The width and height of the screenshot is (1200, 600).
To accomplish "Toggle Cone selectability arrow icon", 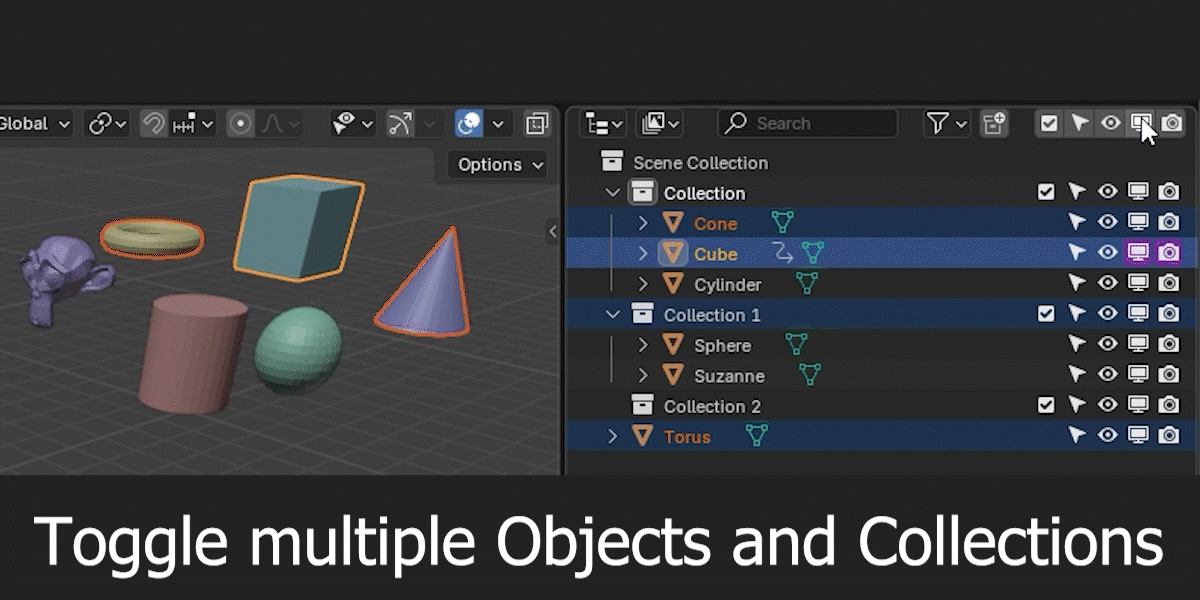I will [1077, 222].
